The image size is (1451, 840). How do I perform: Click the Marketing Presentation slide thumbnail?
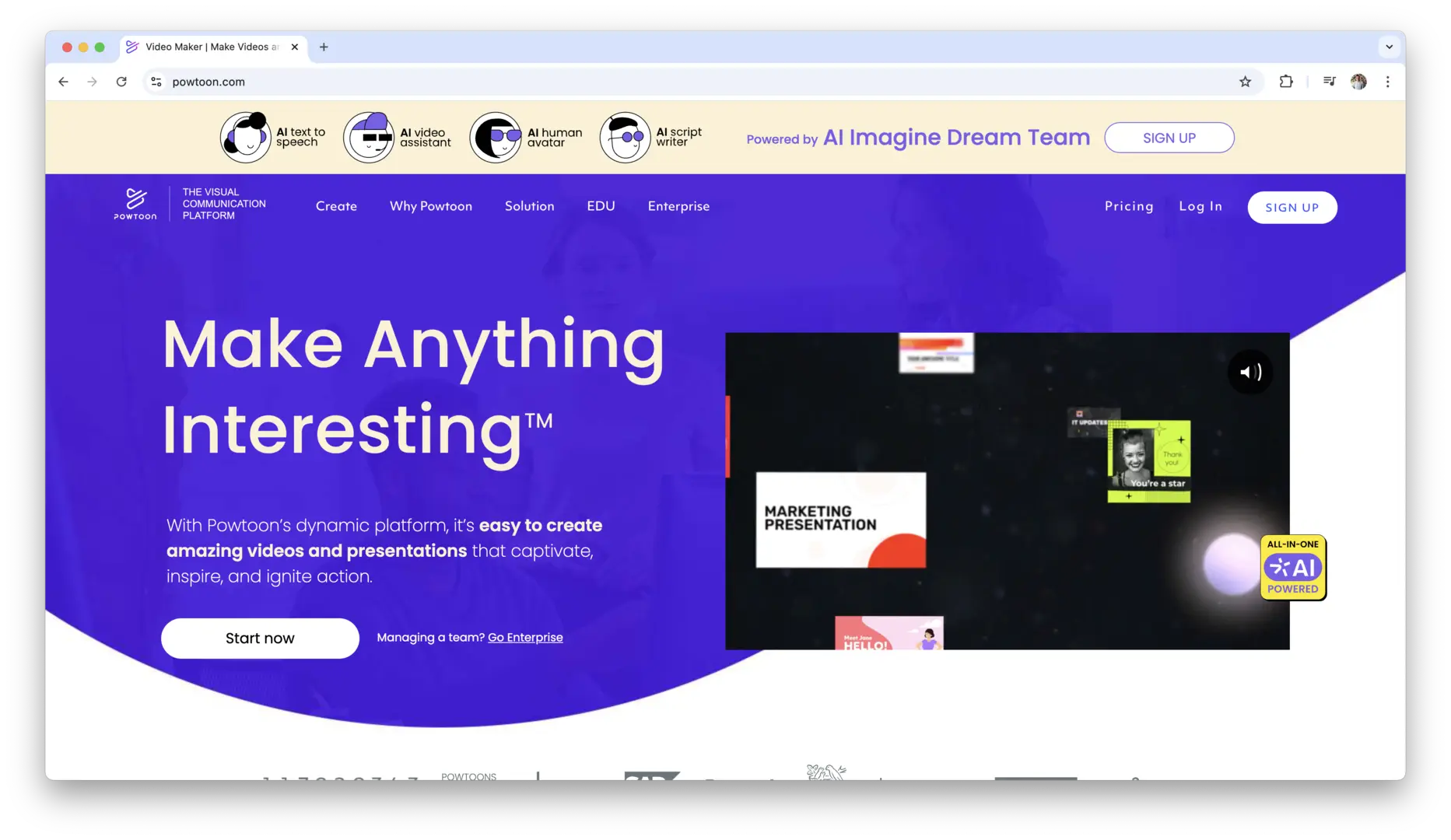[x=840, y=520]
